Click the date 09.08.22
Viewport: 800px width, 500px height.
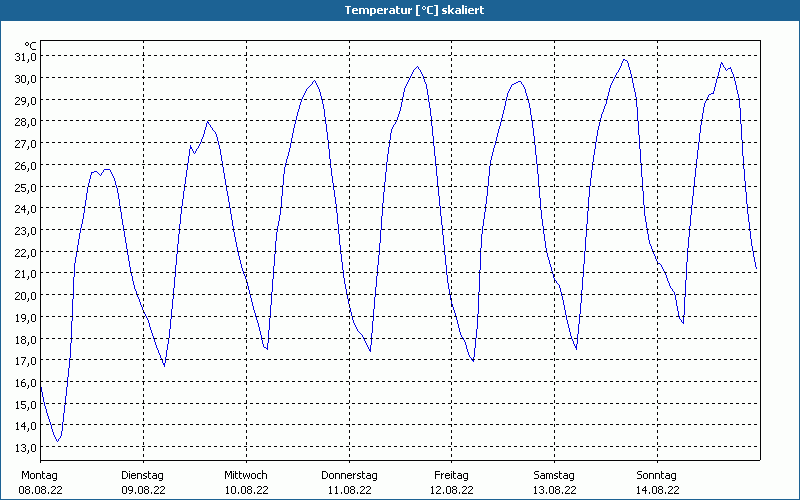click(x=143, y=491)
